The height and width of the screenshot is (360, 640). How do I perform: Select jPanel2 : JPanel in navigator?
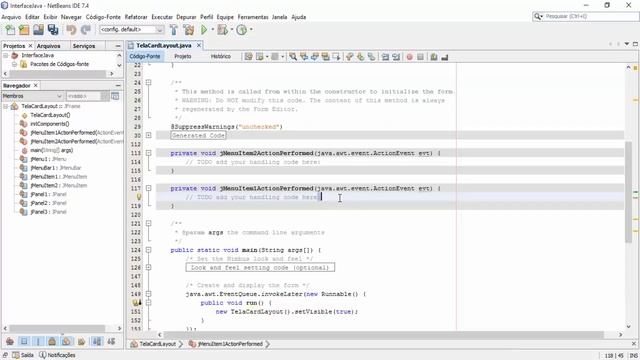tap(48, 203)
